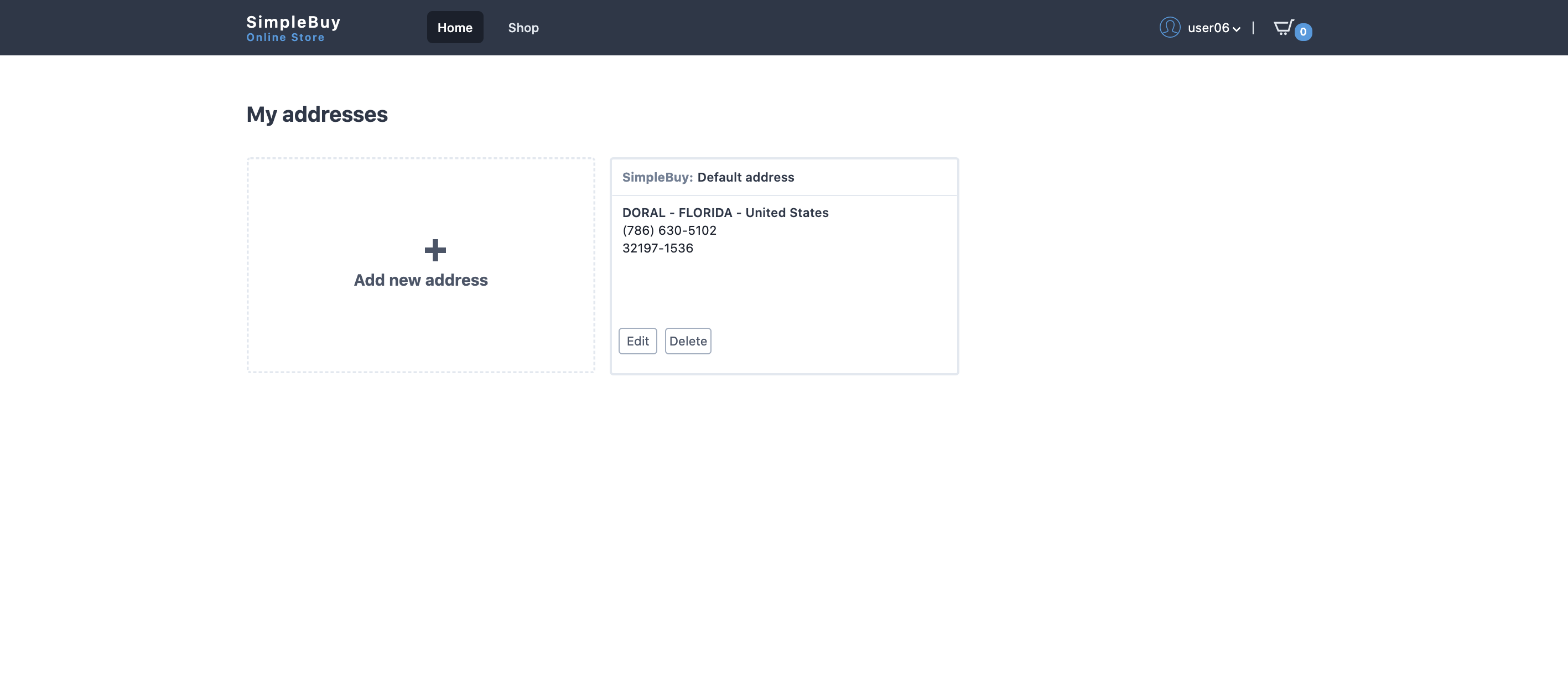Select the SimpleBuy: Default address header
The image size is (1568, 681).
pos(708,177)
